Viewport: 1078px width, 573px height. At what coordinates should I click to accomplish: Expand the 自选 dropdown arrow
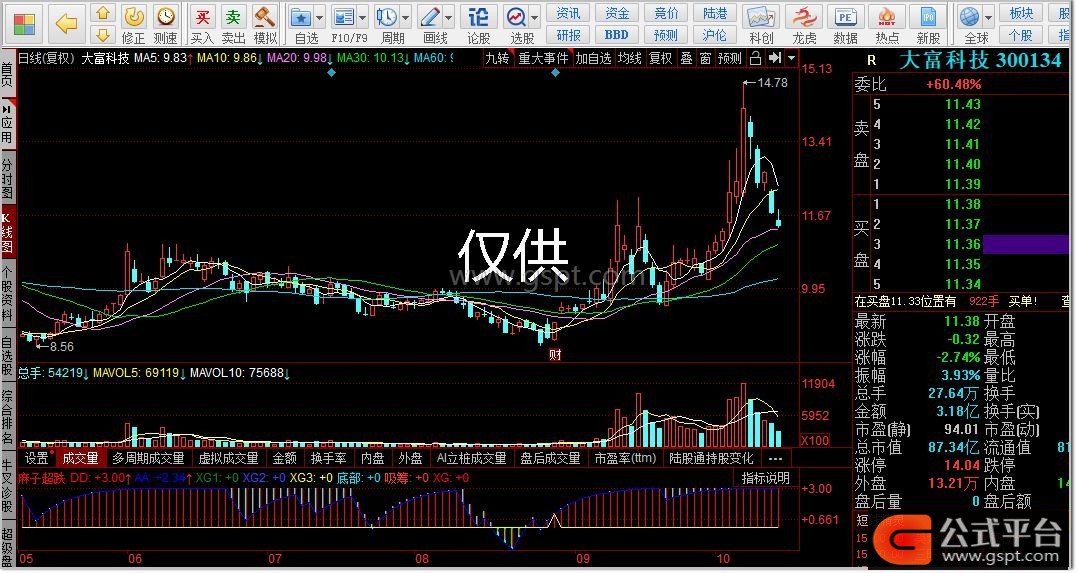tap(320, 17)
